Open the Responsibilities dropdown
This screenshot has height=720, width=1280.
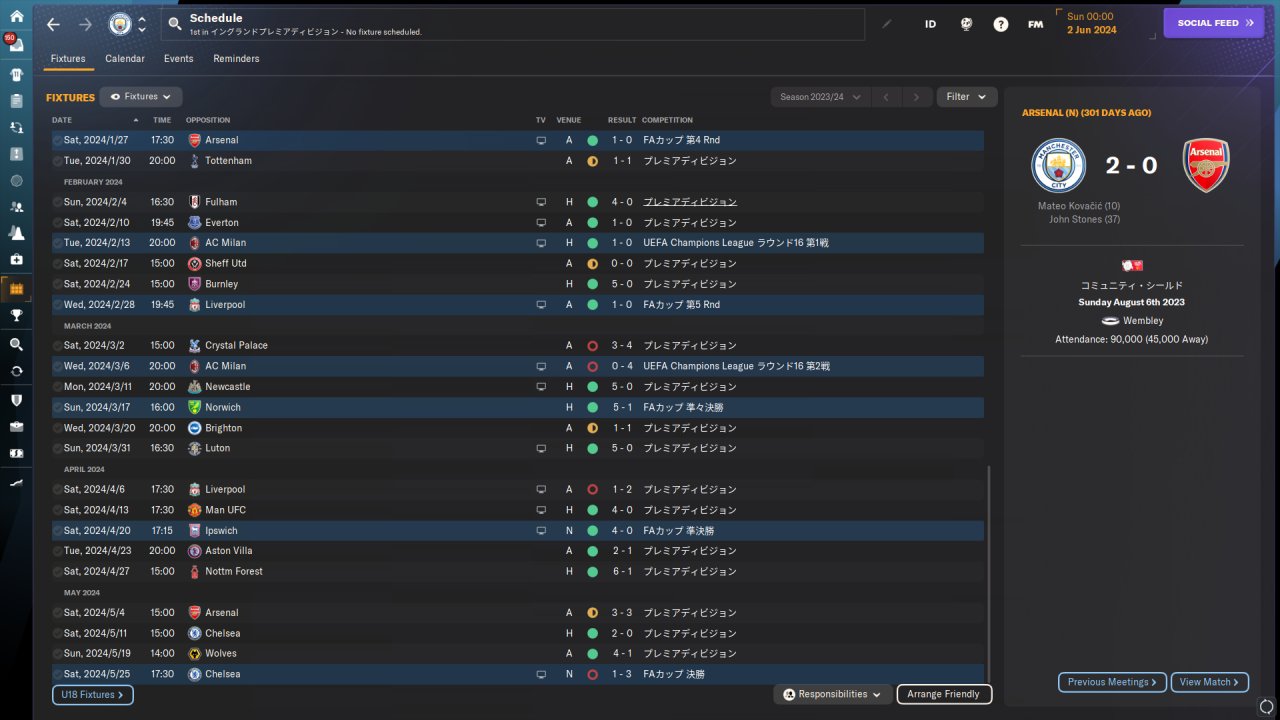833,694
